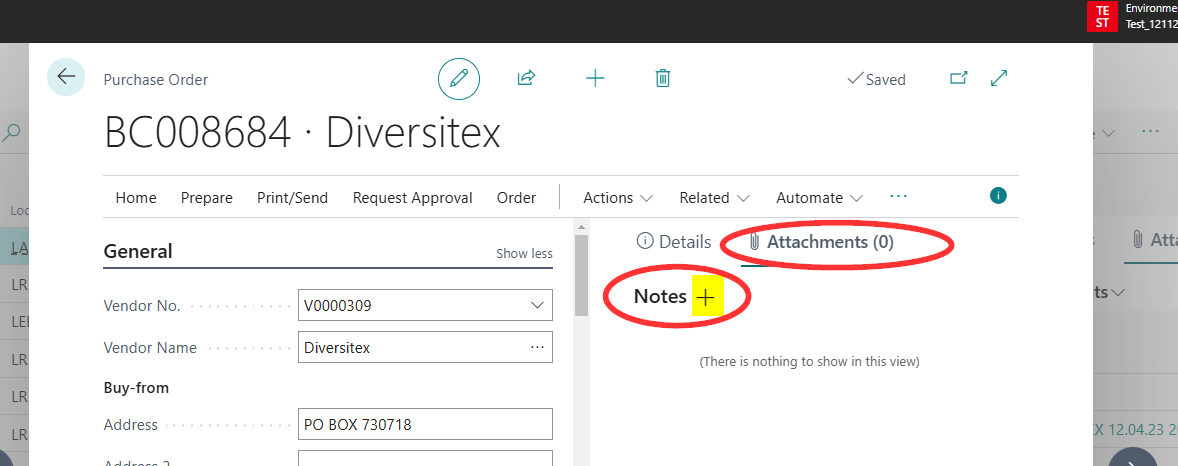This screenshot has height=466, width=1178.
Task: Click the BC008684 · Diversitex title
Action: (x=301, y=134)
